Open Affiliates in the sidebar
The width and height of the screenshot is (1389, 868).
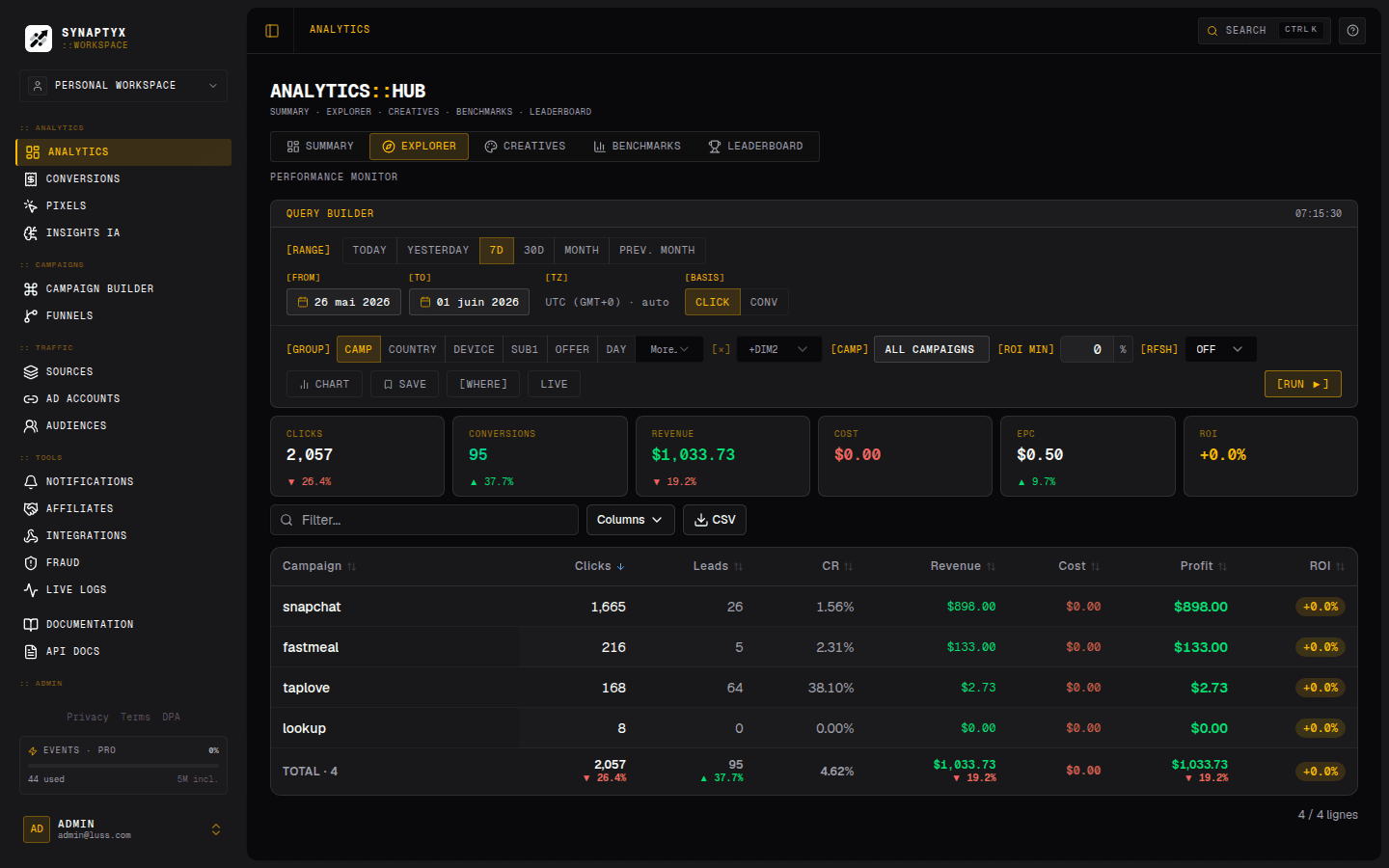[123, 509]
